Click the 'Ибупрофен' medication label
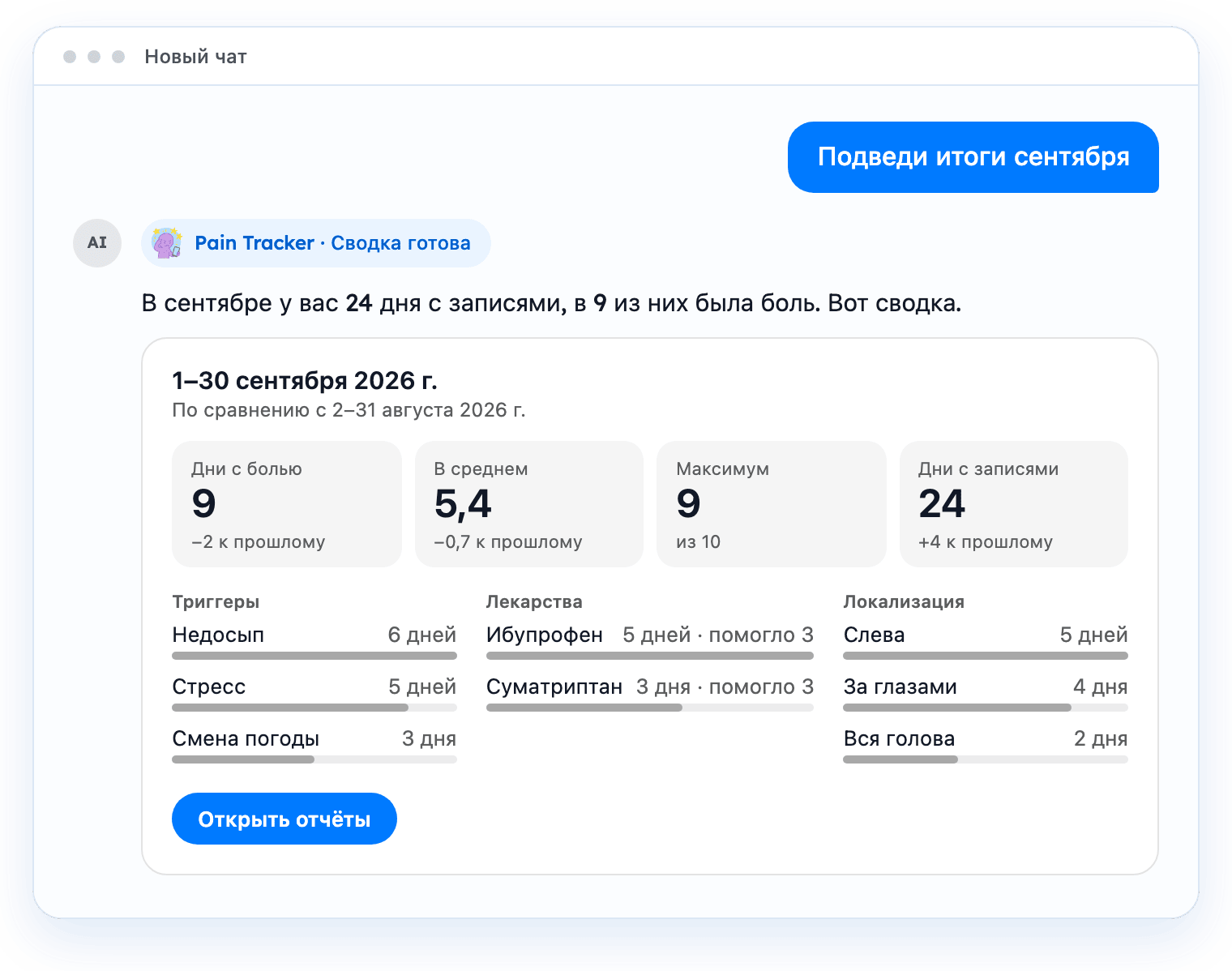 545,635
